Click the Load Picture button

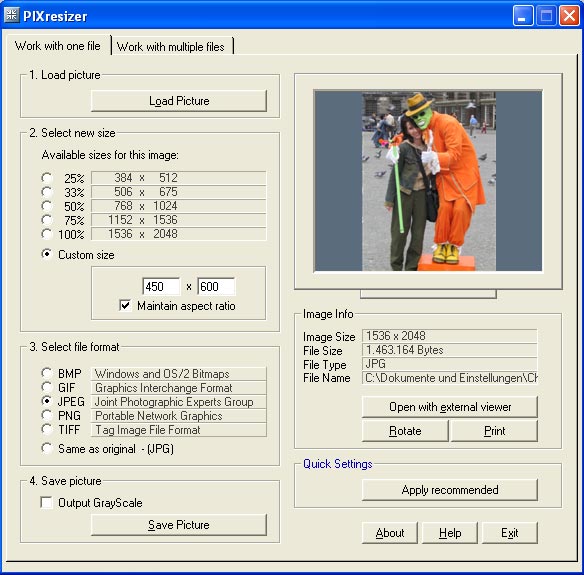coord(179,101)
